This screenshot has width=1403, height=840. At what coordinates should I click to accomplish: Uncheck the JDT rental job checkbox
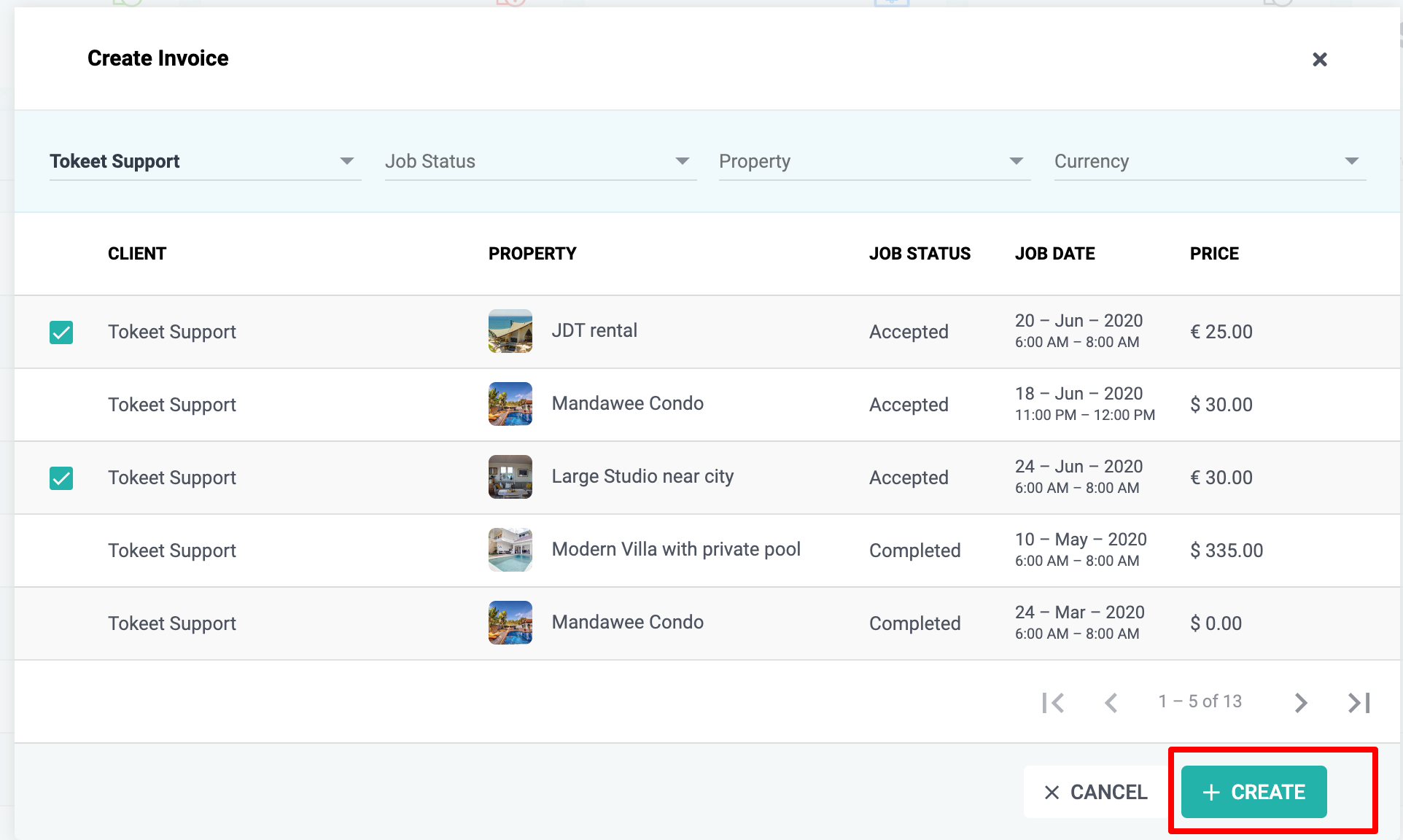coord(61,332)
